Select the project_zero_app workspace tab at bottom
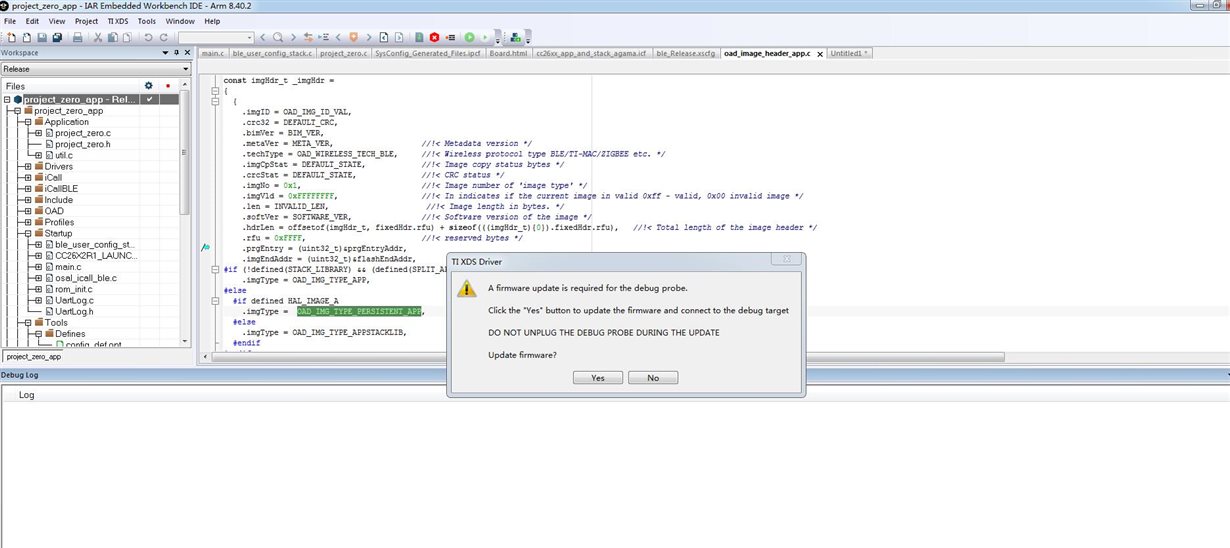This screenshot has width=1230, height=548. pyautogui.click(x=33, y=356)
